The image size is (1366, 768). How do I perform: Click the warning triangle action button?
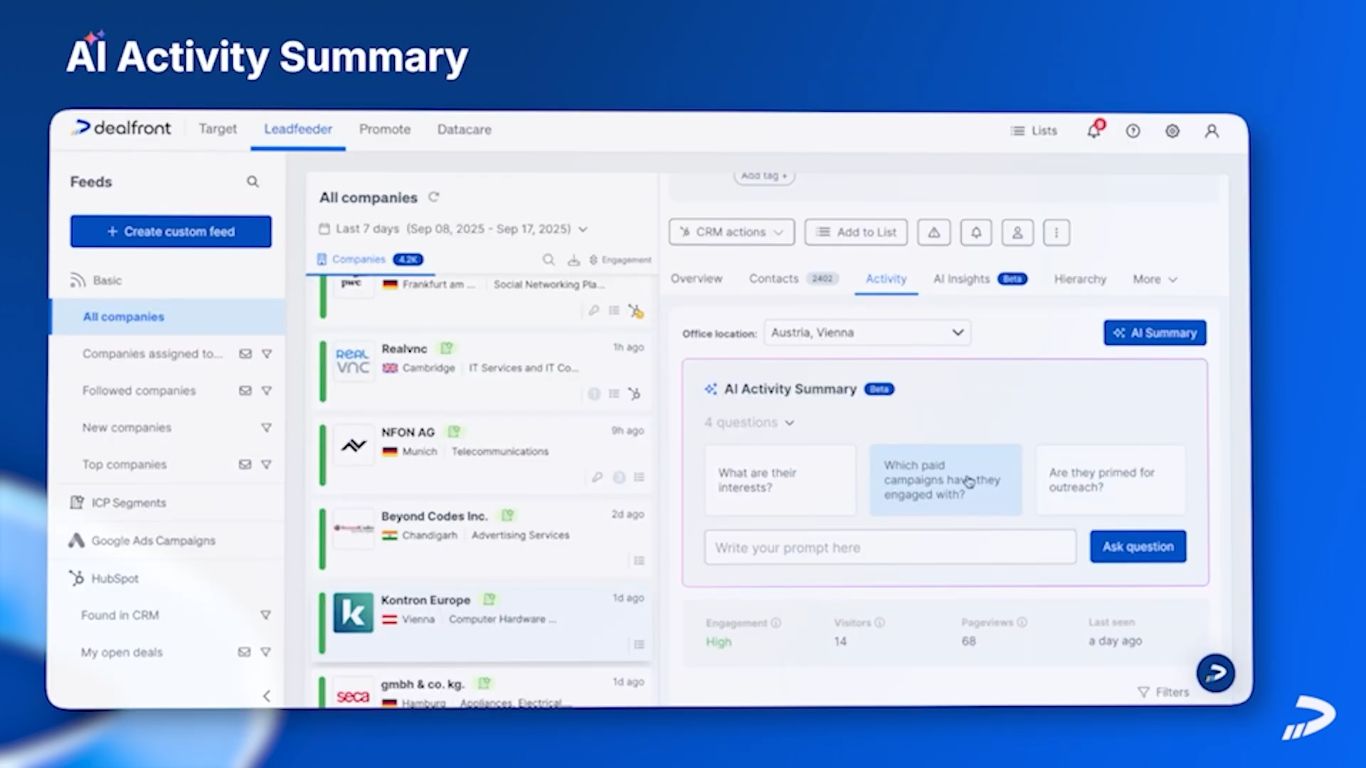(x=934, y=232)
